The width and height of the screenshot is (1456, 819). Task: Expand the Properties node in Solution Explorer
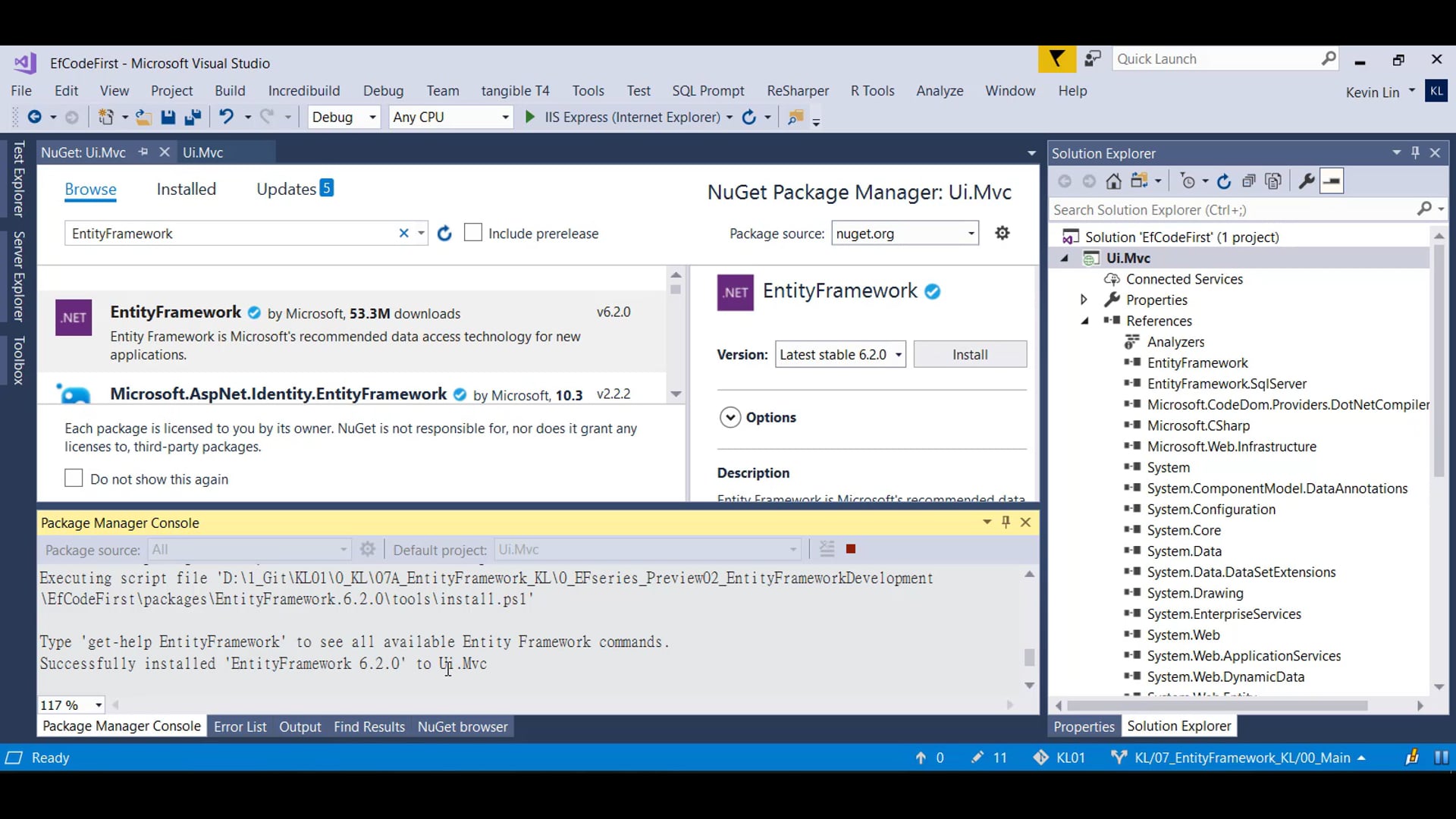pyautogui.click(x=1084, y=300)
